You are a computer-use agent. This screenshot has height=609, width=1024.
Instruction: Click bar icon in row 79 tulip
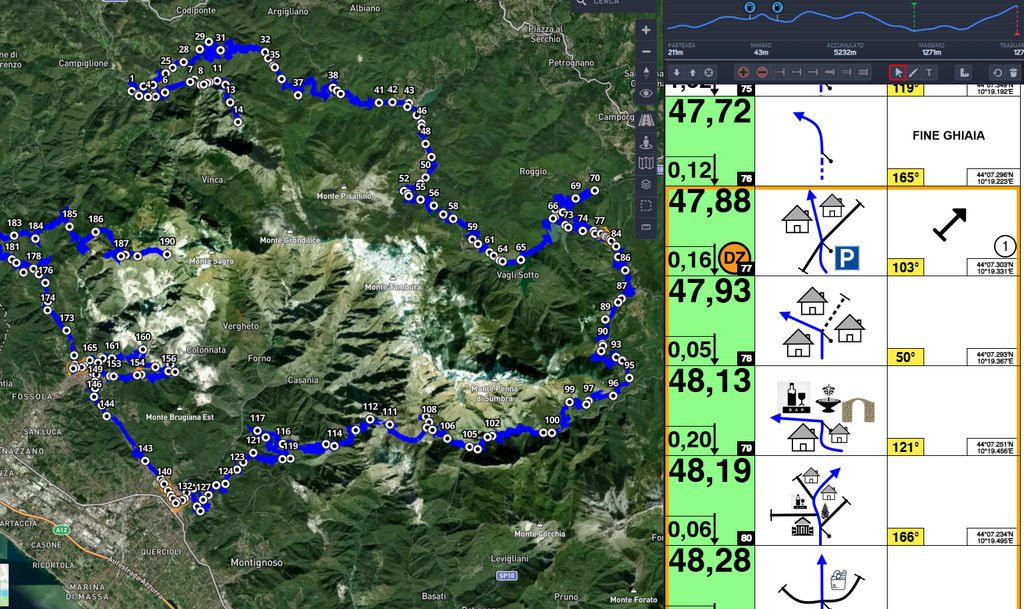[793, 398]
